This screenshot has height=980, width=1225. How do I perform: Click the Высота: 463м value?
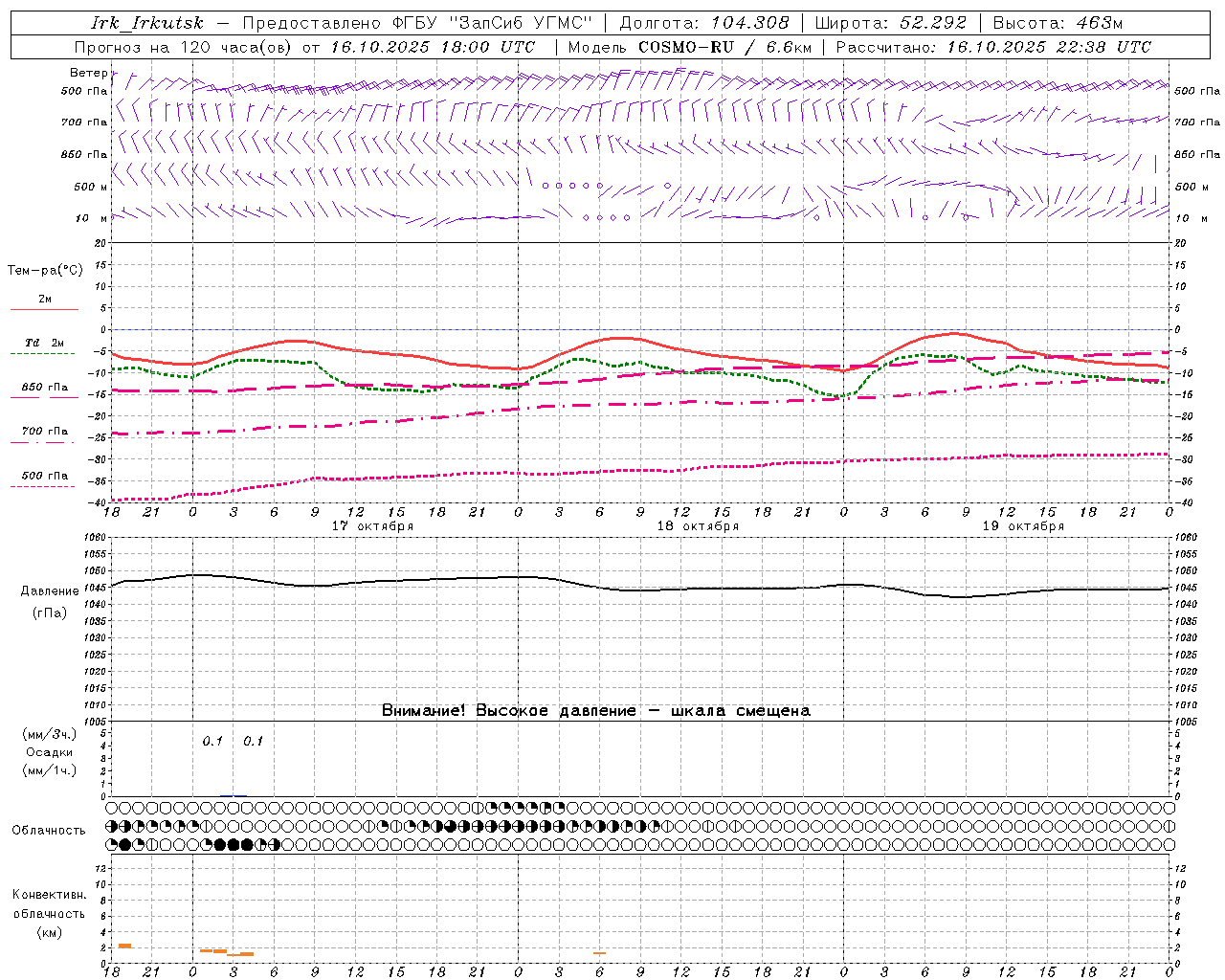click(x=1058, y=23)
